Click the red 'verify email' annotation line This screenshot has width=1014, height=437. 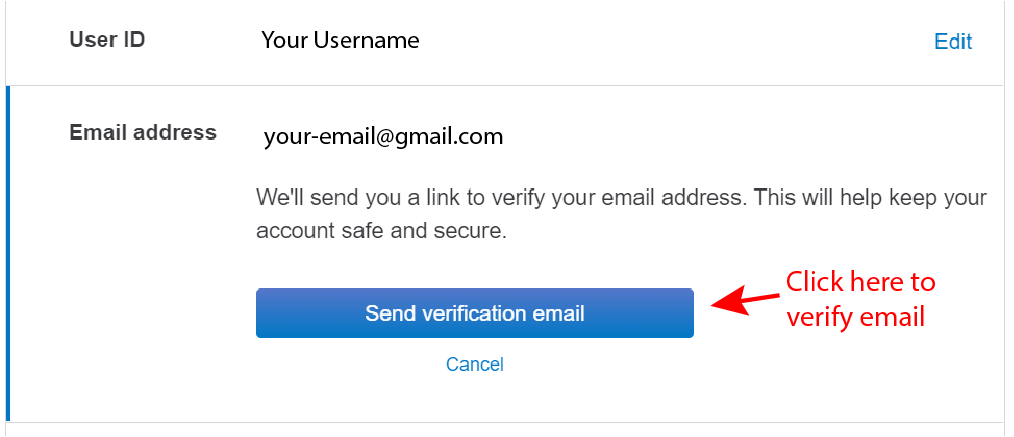855,317
